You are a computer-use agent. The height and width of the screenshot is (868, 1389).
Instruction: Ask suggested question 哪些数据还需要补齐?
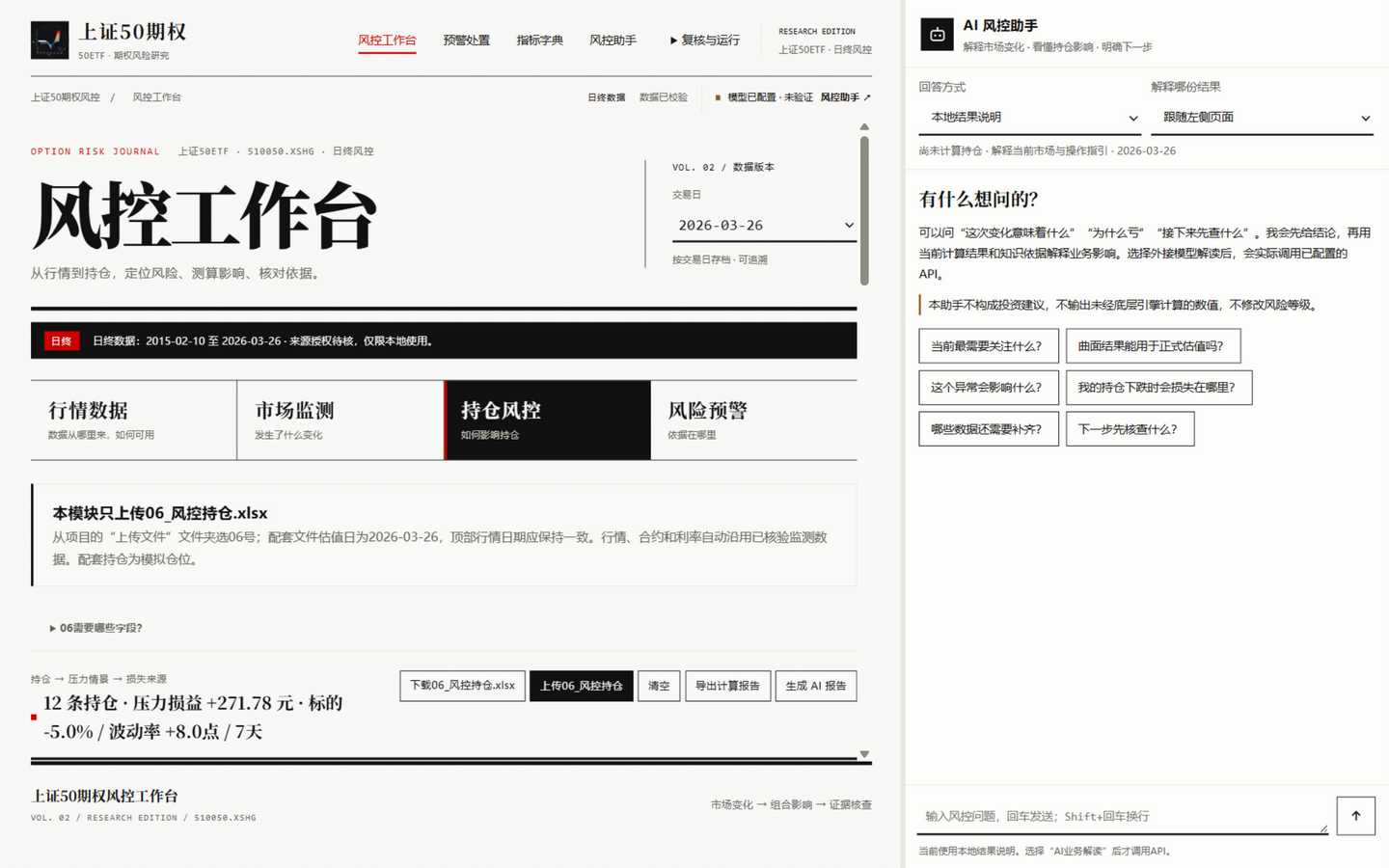coord(989,429)
